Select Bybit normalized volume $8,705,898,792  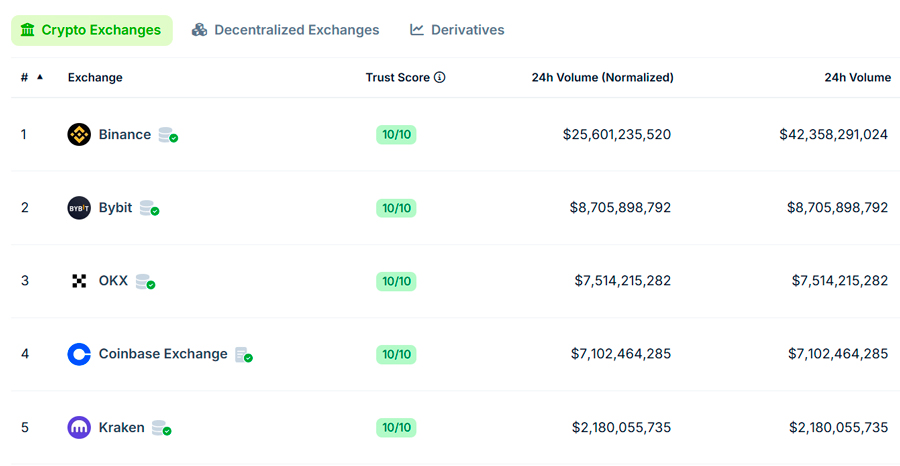pos(620,208)
